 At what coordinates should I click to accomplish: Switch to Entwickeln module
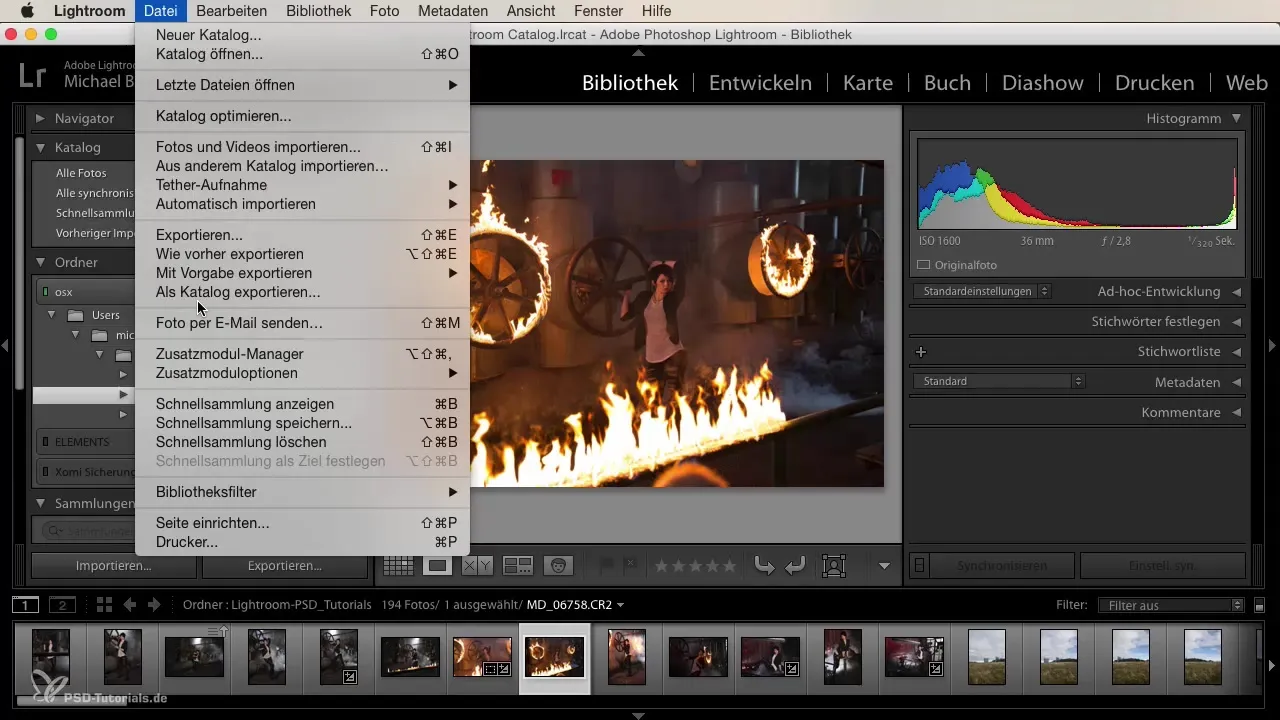(x=760, y=83)
